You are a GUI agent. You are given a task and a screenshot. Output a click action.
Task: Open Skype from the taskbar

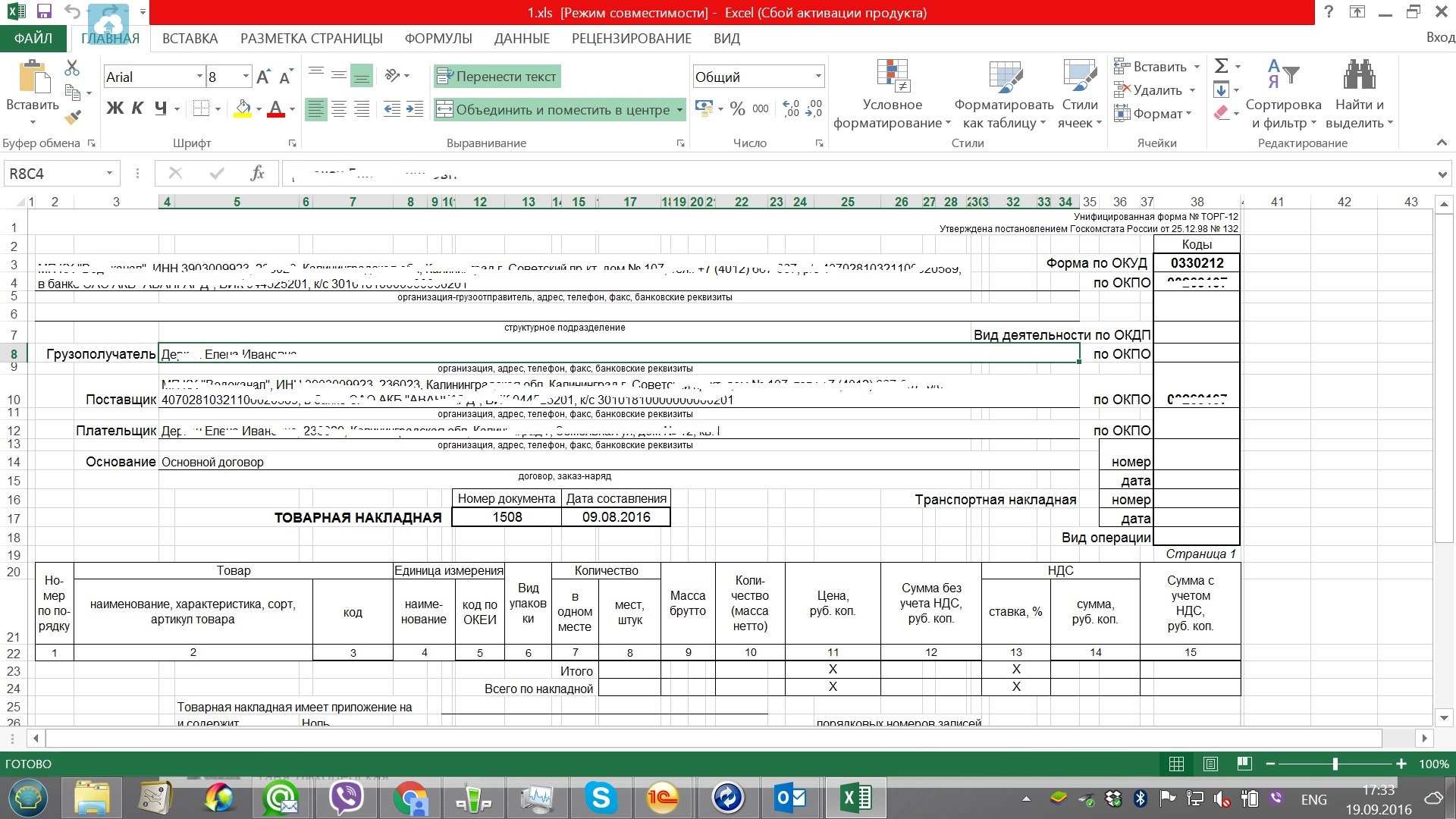(601, 798)
